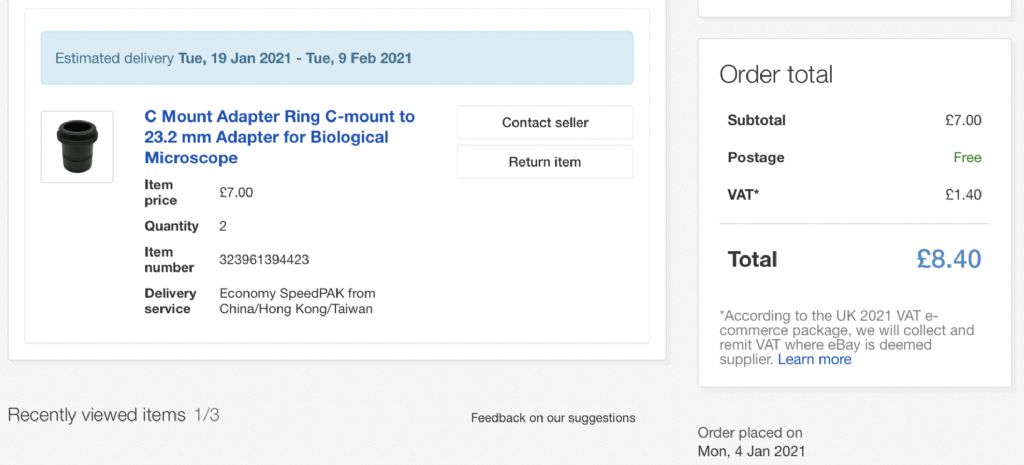Click the Order total heading
Screen dimensions: 1024x465
click(776, 74)
